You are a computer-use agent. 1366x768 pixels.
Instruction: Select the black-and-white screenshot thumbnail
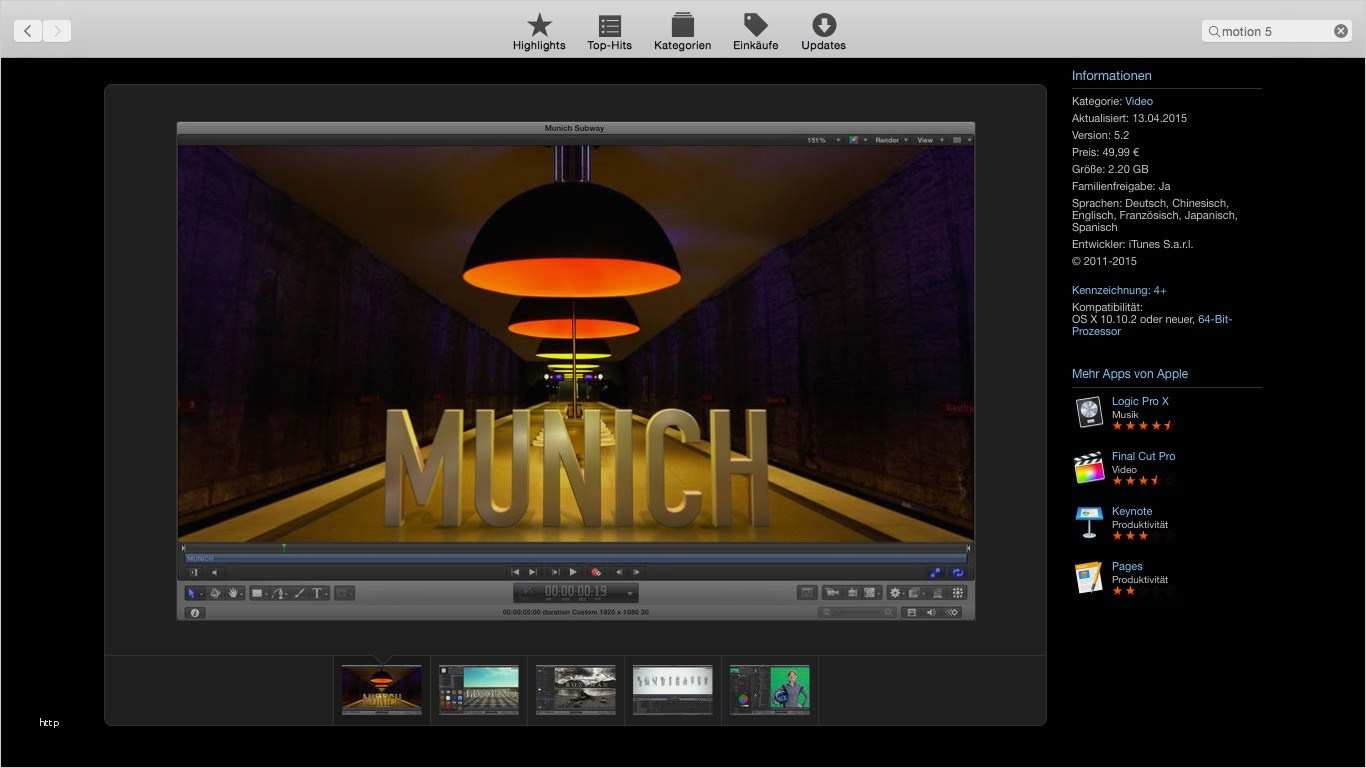point(575,689)
